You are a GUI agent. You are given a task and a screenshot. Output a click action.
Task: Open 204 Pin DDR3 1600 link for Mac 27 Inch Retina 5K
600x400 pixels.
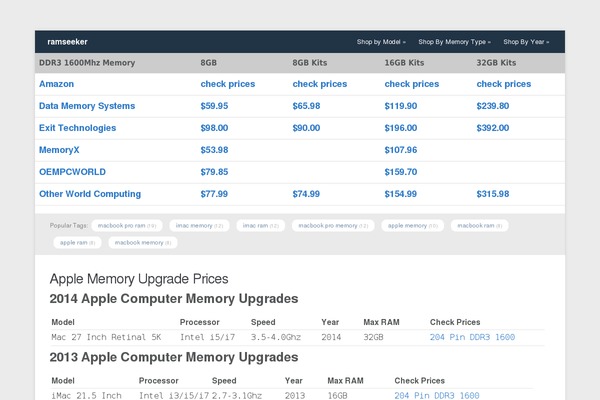[x=472, y=338]
